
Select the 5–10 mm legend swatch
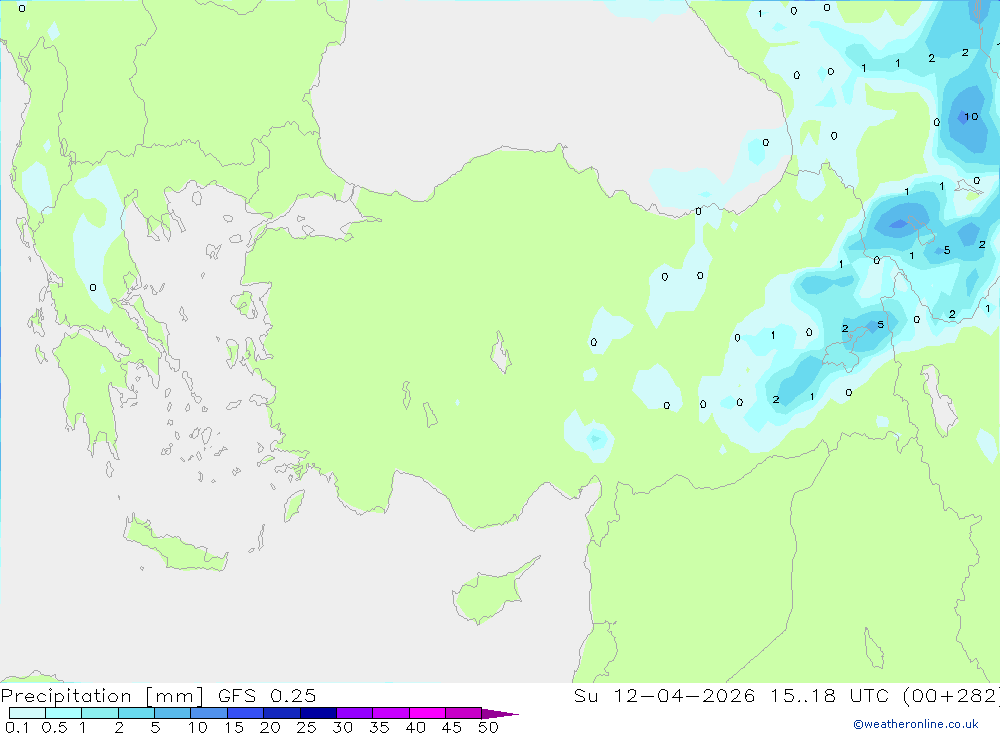(173, 713)
